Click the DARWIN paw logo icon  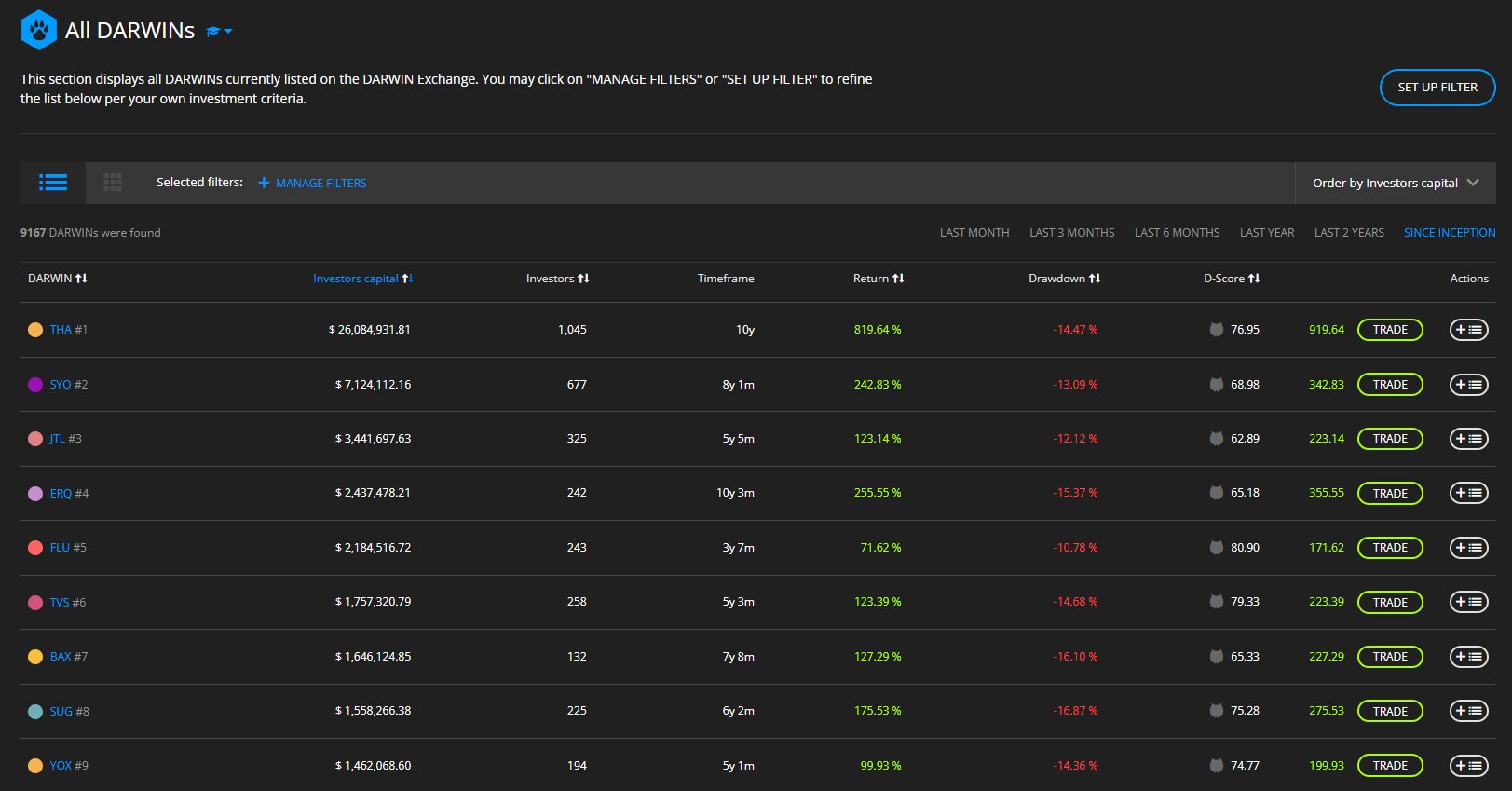39,30
